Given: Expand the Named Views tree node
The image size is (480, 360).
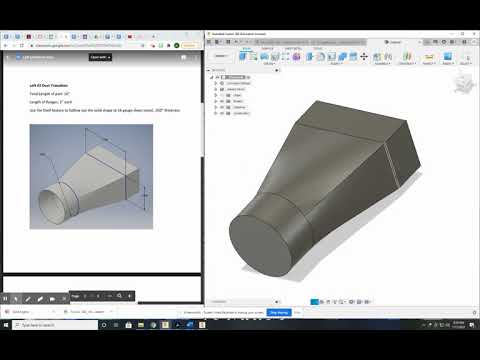Looking at the screenshot, I should click(x=216, y=89).
